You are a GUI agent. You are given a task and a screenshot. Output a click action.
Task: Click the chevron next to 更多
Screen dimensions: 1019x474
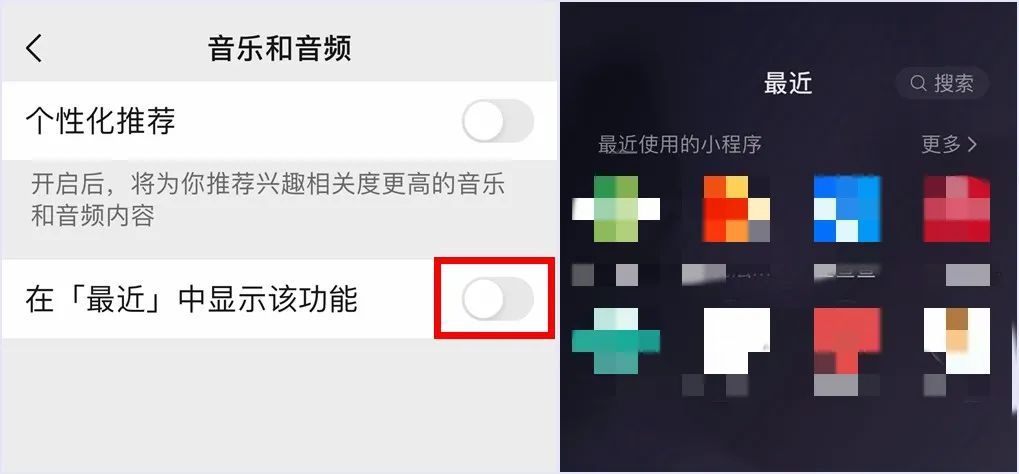[x=972, y=144]
